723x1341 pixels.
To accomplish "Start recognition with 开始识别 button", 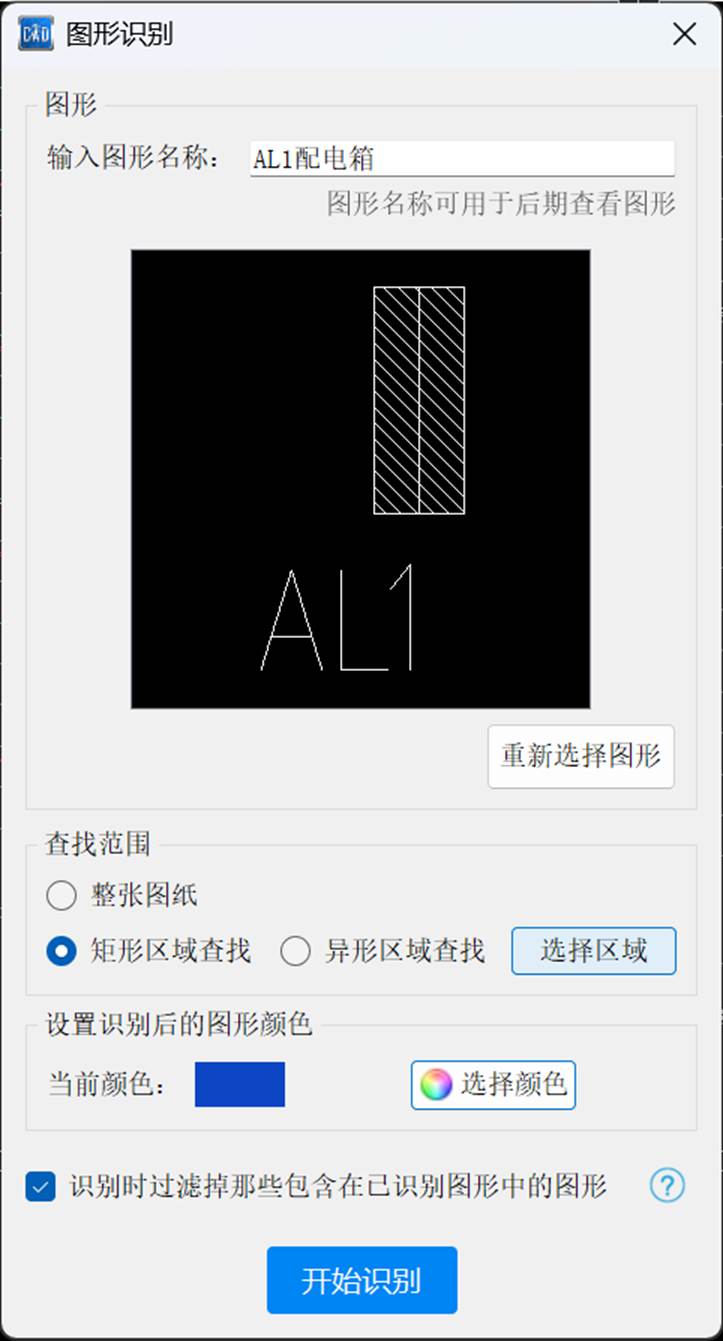I will pos(362,1280).
